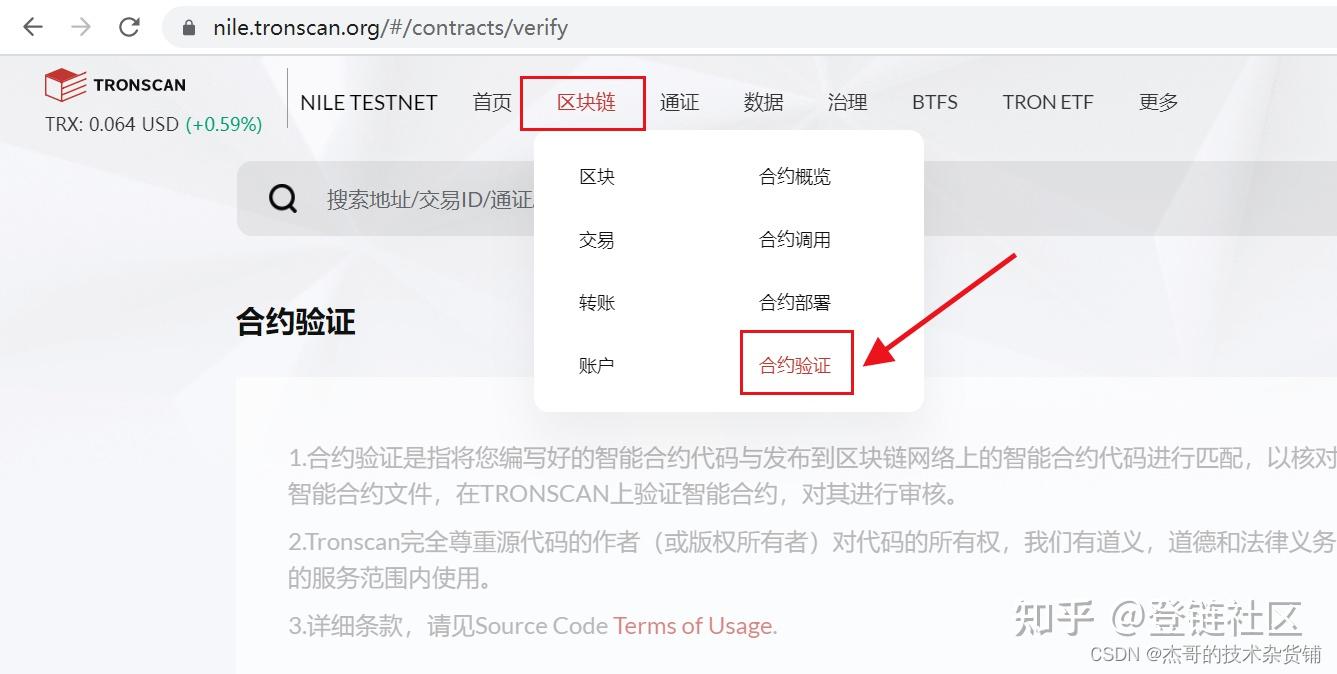Open the 通证 menu

click(x=679, y=102)
